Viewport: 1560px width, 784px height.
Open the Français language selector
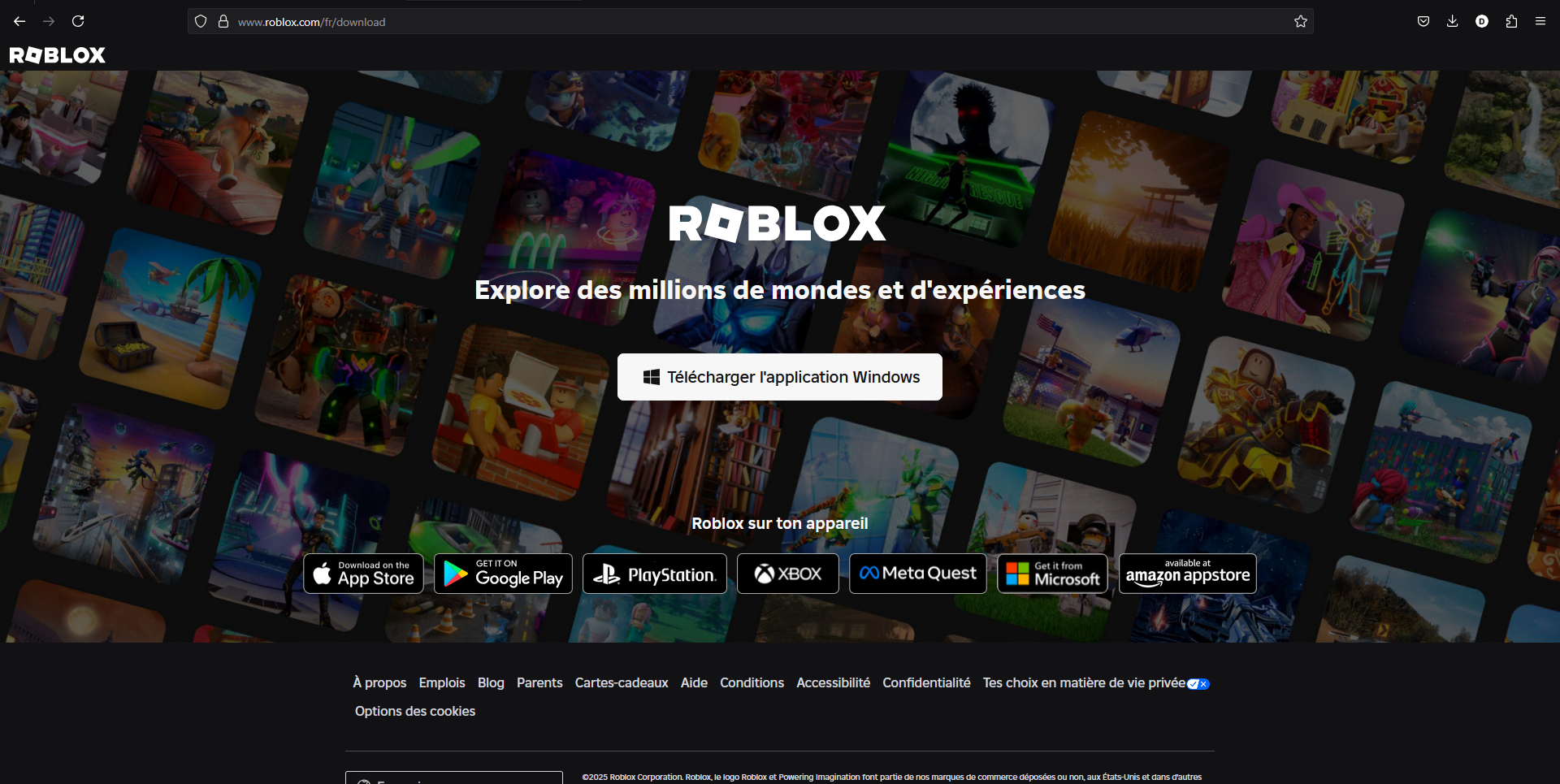point(453,780)
